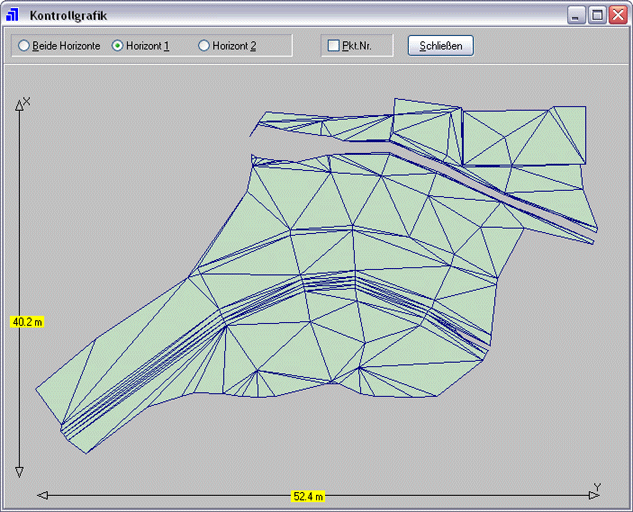Screen dimensions: 633x512
Task: Maximize the Kontrollgrafik window
Action: (597, 15)
